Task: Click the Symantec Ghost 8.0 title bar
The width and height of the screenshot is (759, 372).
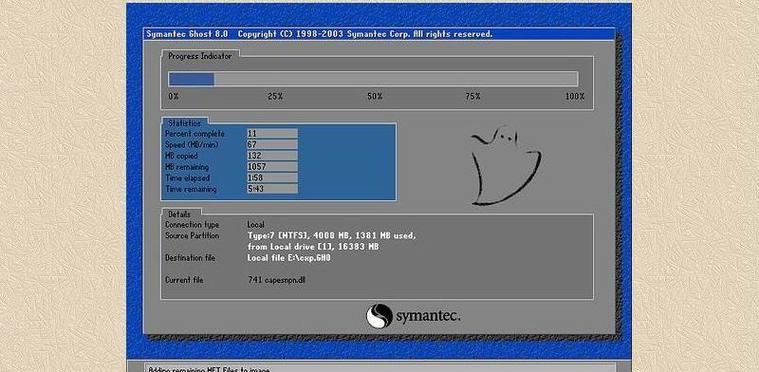Action: (x=380, y=34)
